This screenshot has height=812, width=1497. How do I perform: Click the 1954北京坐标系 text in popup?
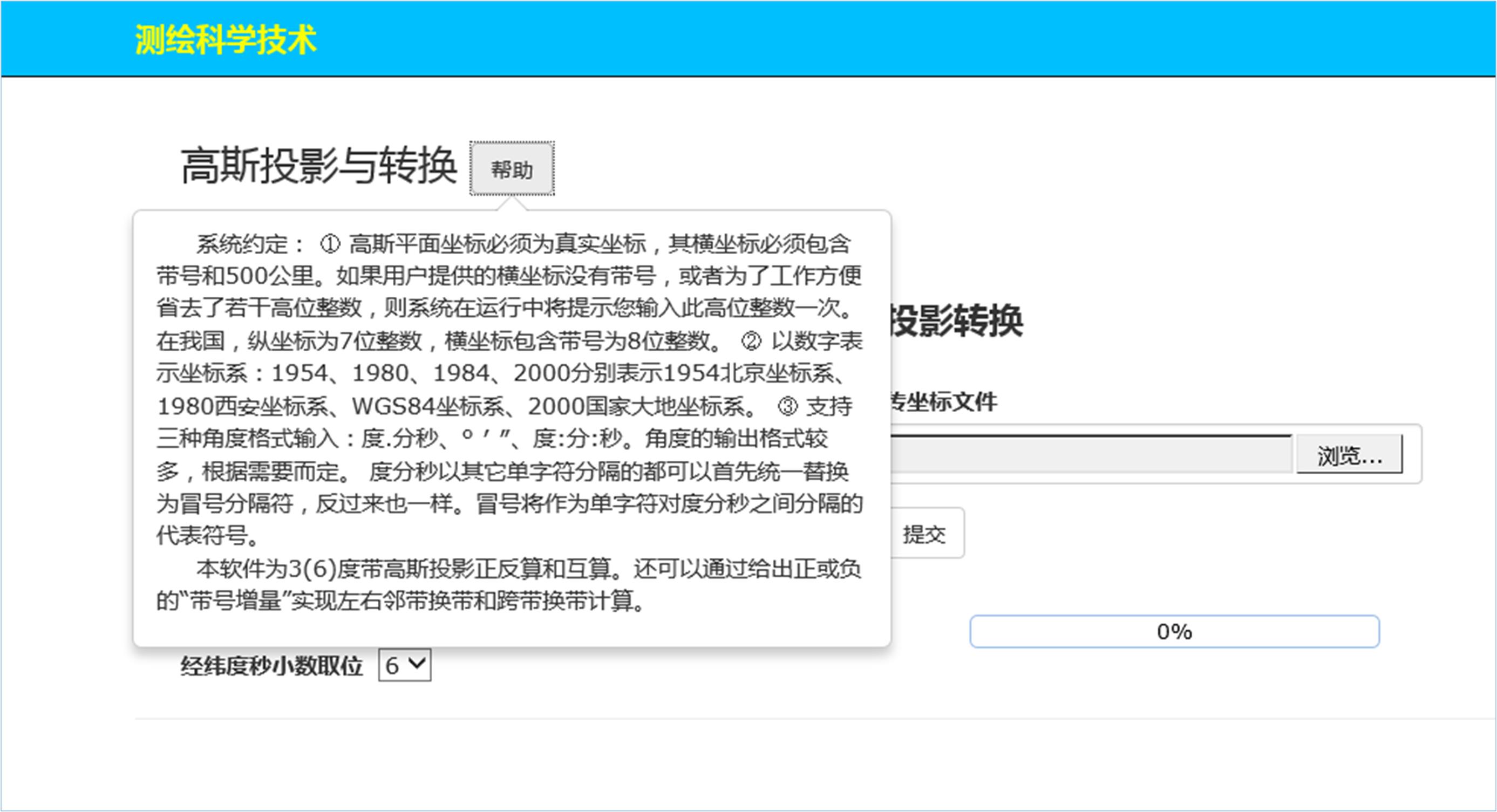click(749, 373)
